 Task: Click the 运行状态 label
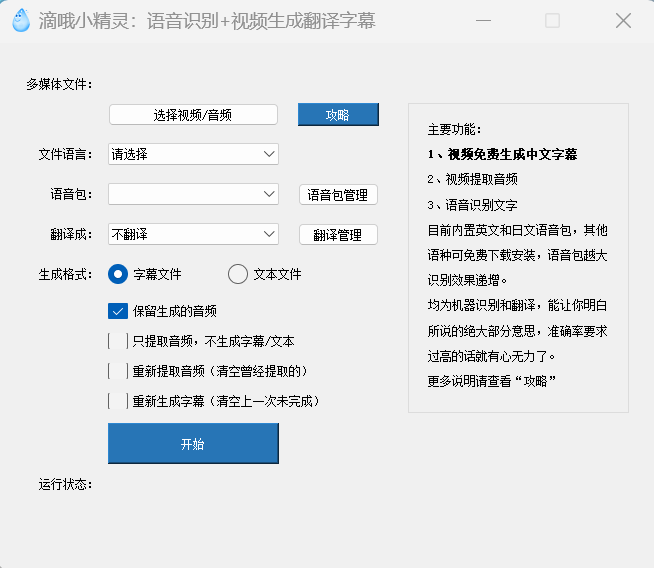(x=65, y=485)
